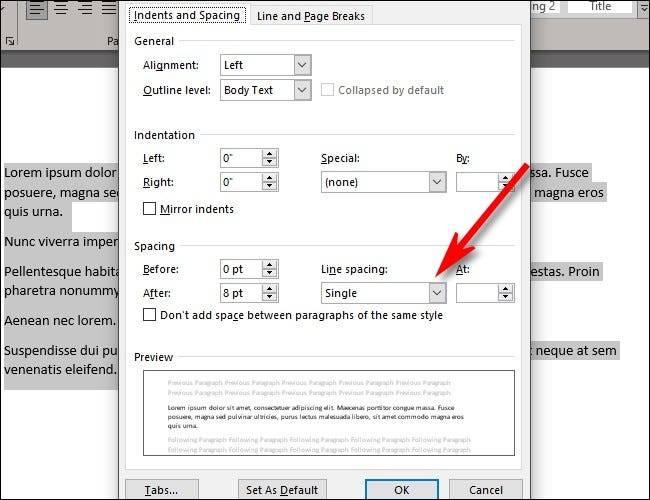Open the Special indentation dropdown
This screenshot has width=650, height=500.
click(436, 182)
